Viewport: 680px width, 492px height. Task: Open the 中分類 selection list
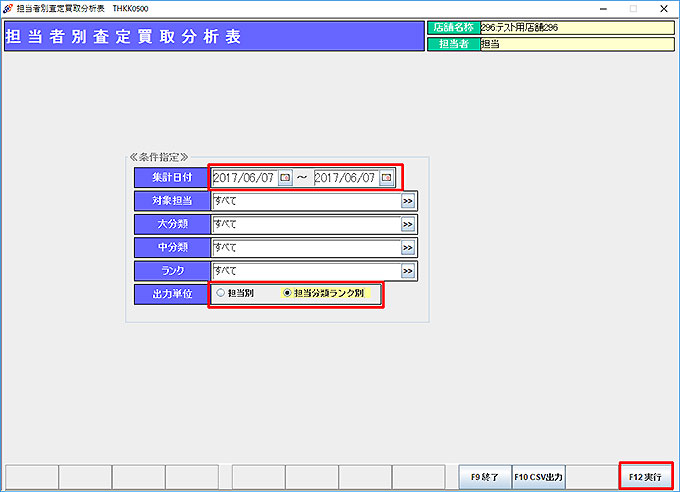[408, 248]
